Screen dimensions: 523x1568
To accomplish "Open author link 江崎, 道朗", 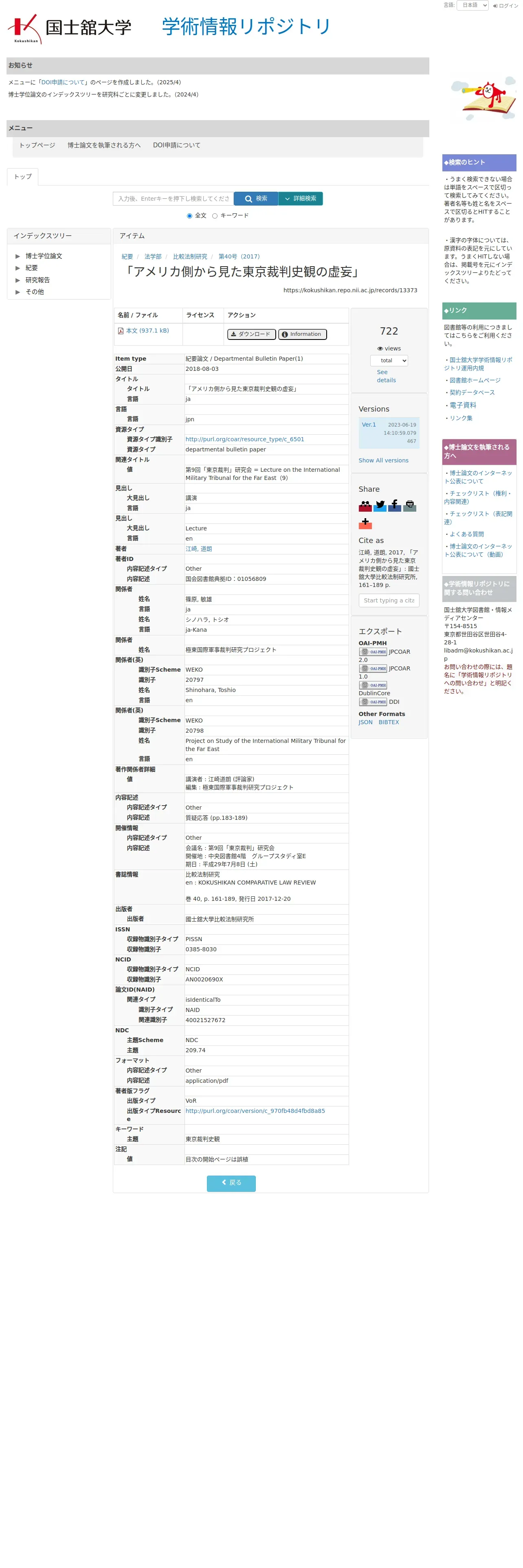I will click(198, 549).
